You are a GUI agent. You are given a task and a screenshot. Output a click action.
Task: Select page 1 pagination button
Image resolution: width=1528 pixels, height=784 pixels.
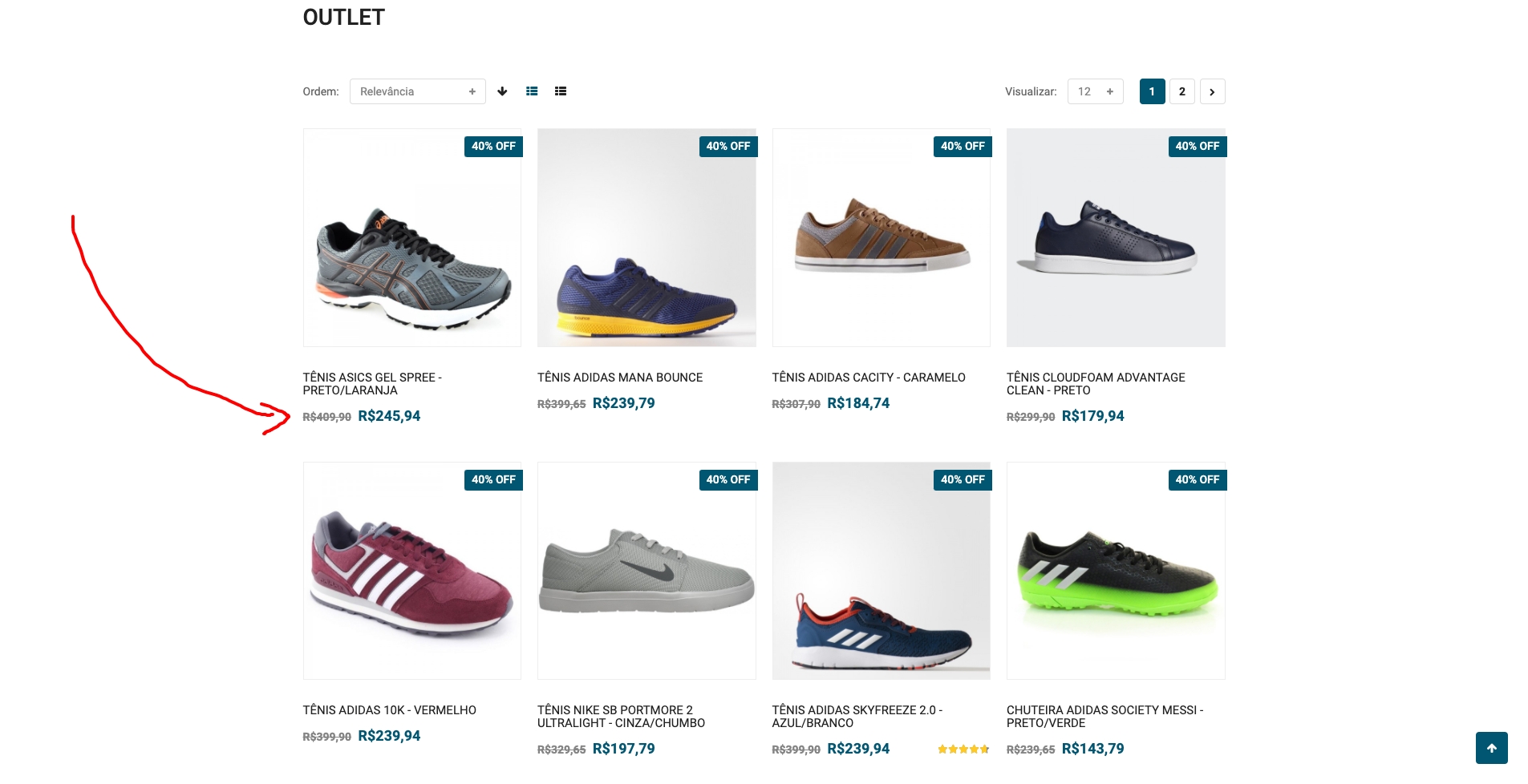point(1152,91)
